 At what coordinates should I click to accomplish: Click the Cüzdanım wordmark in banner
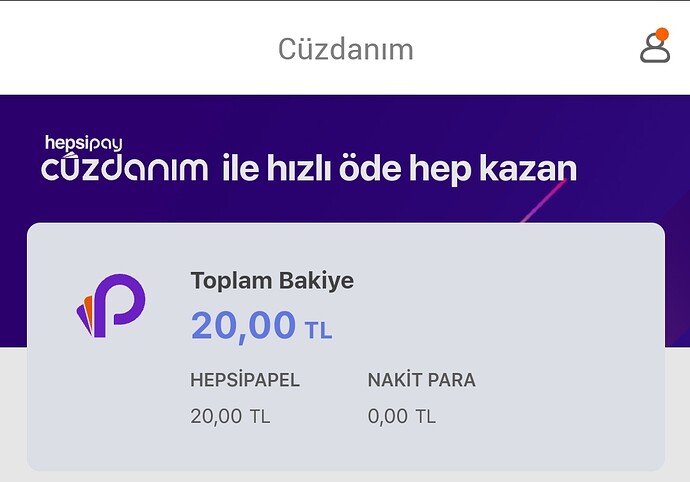[x=125, y=167]
